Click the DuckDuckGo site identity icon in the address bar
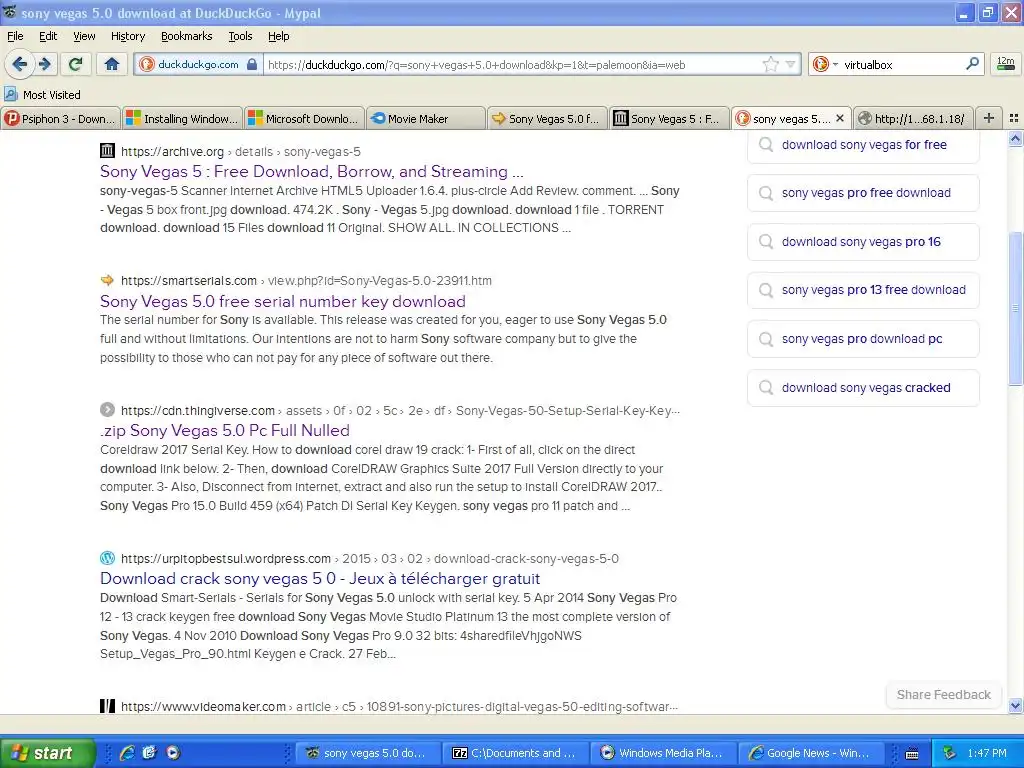 point(147,64)
